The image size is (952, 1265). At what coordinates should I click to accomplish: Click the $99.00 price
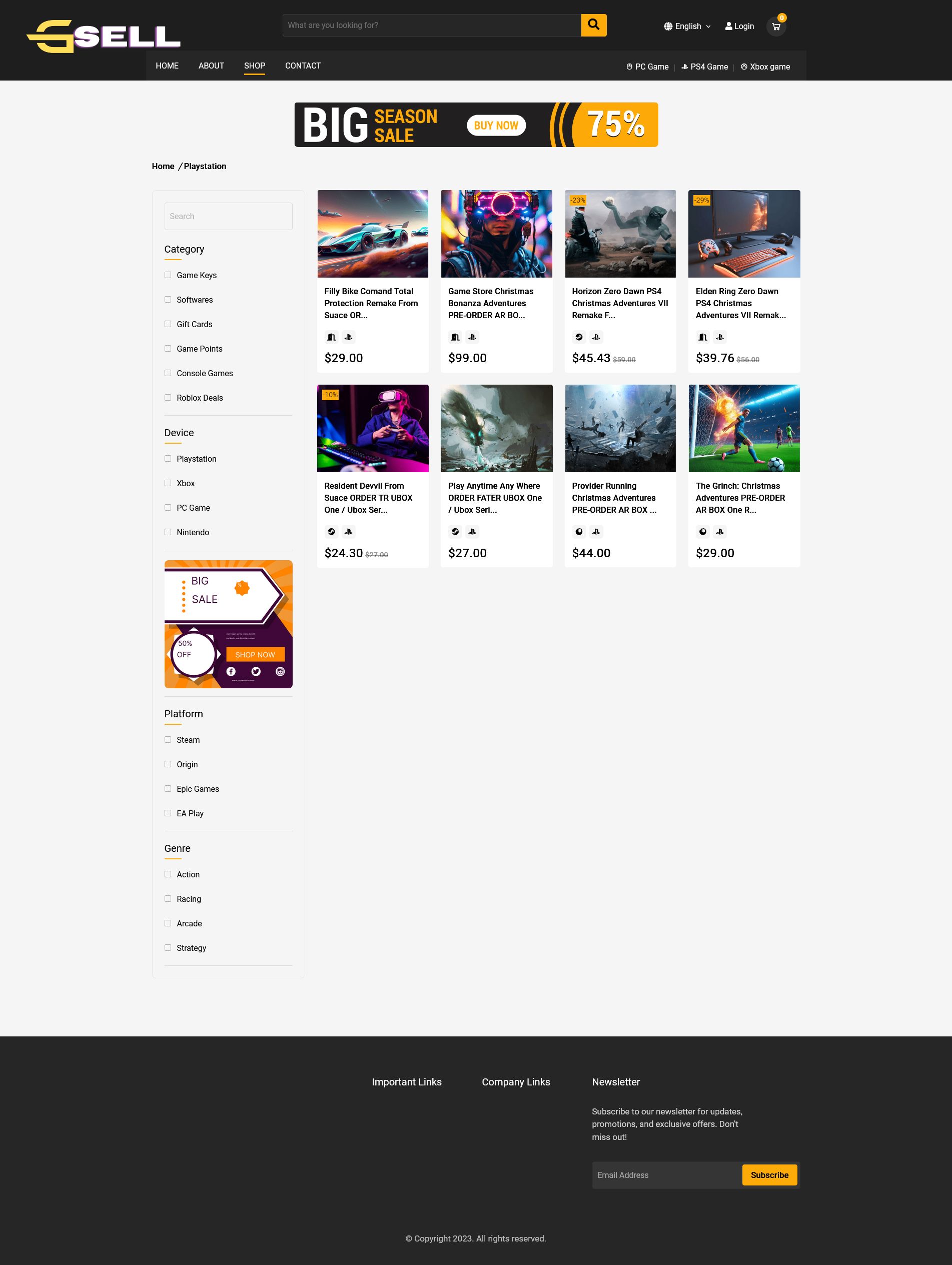tap(467, 358)
